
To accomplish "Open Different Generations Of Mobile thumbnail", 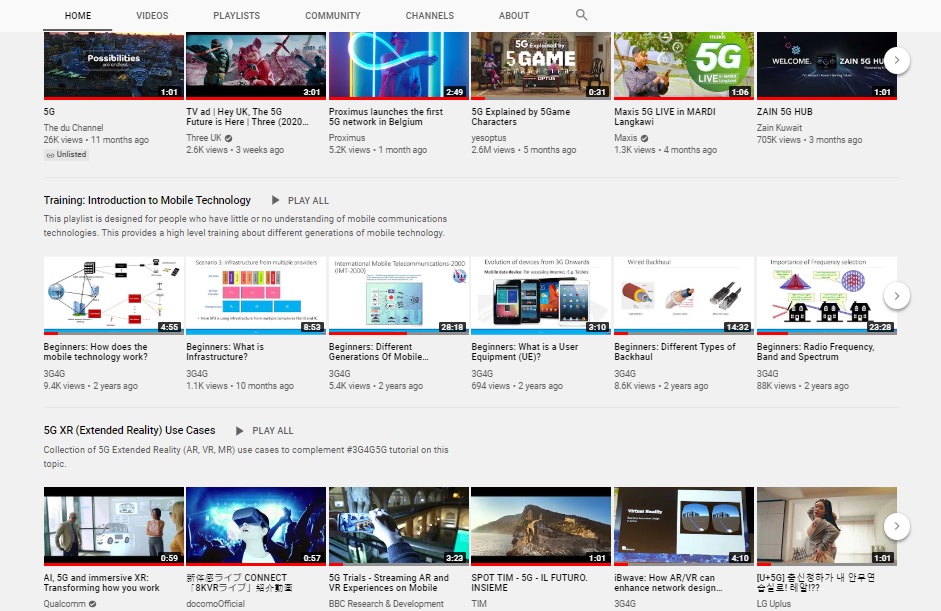I will (398, 295).
